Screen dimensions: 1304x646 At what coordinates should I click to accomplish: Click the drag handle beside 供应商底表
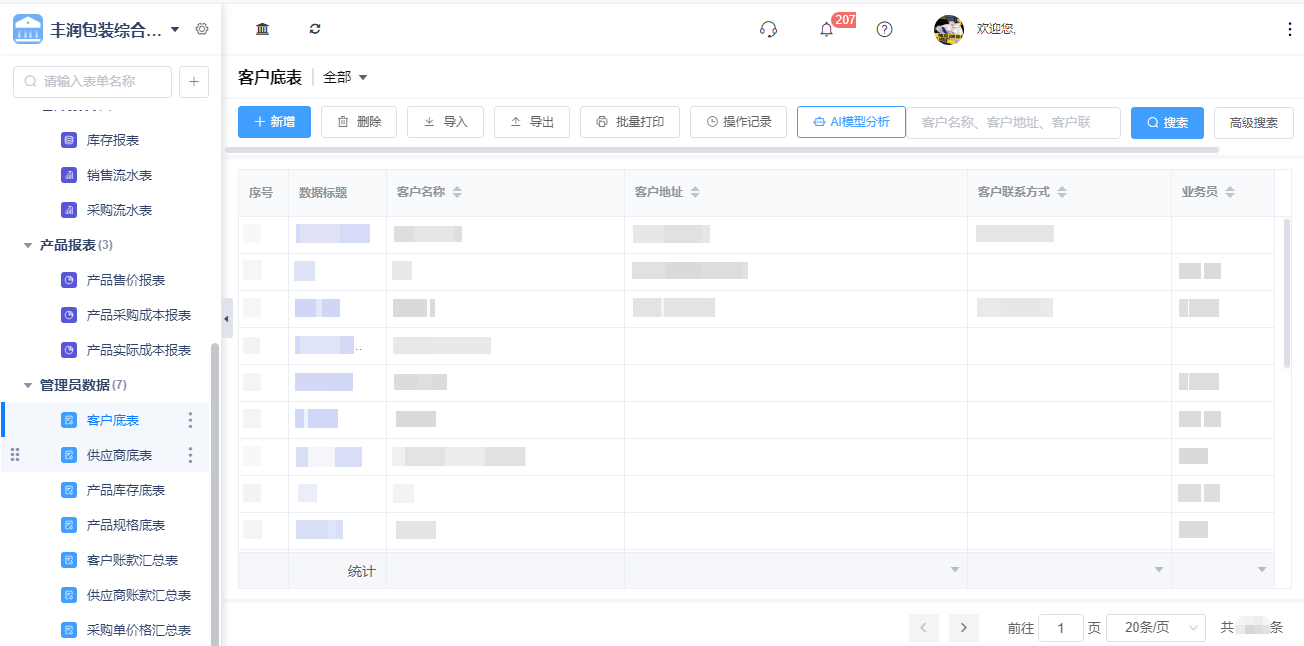15,455
